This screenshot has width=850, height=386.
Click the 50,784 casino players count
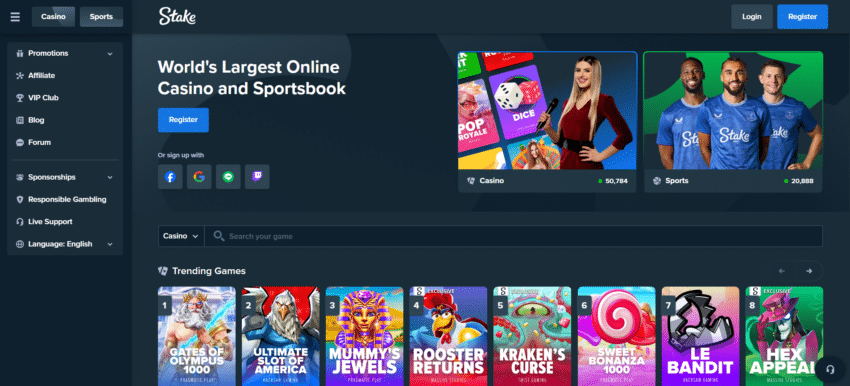point(616,181)
